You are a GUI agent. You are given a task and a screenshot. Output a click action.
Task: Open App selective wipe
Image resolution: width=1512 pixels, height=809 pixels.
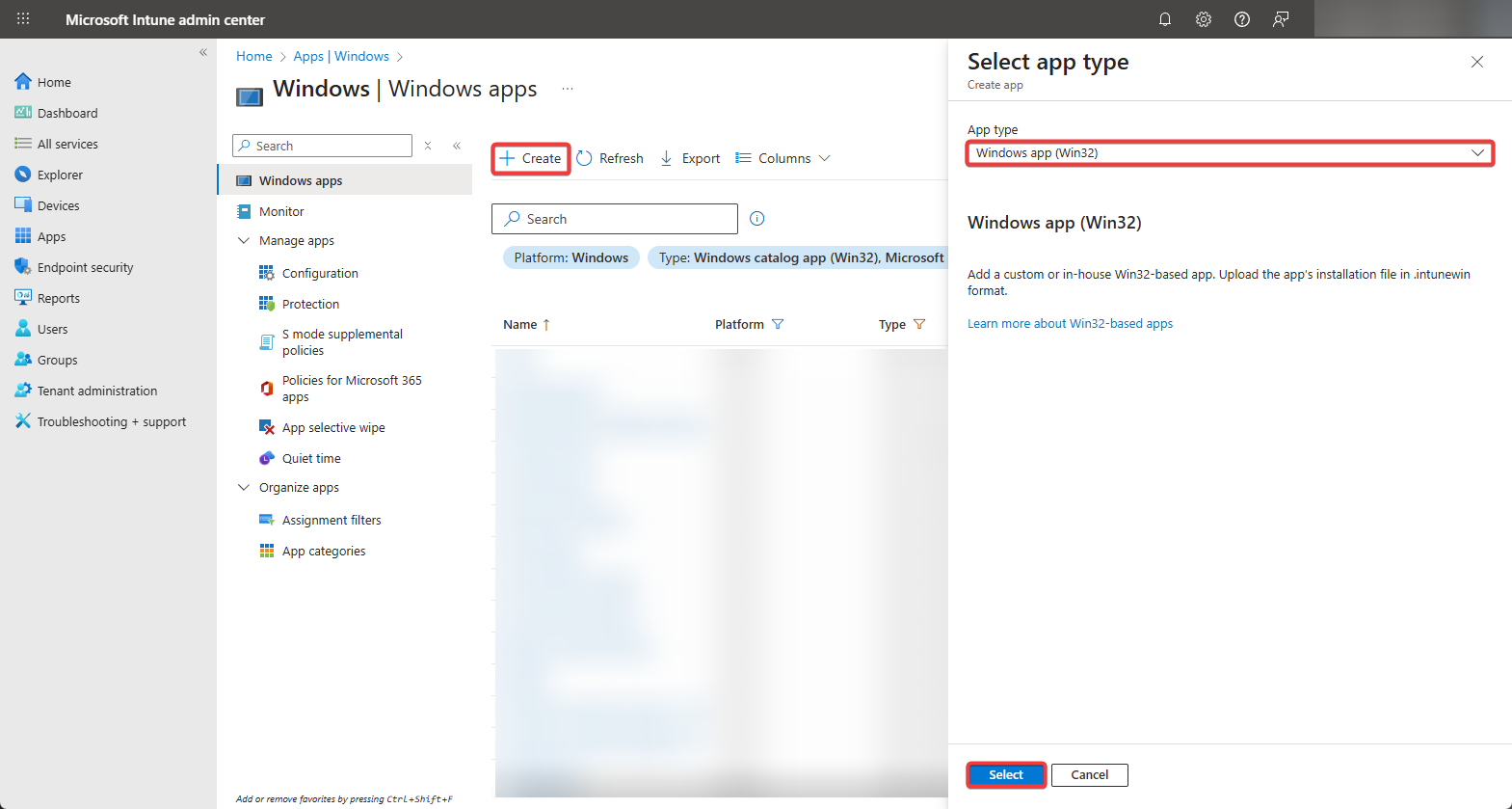tap(332, 428)
